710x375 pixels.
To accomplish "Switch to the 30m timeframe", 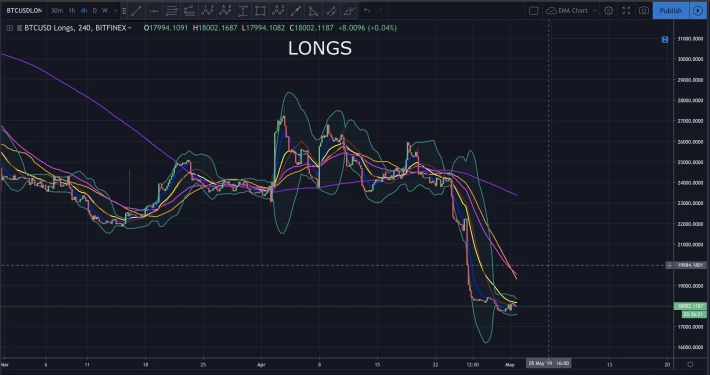I will point(57,10).
